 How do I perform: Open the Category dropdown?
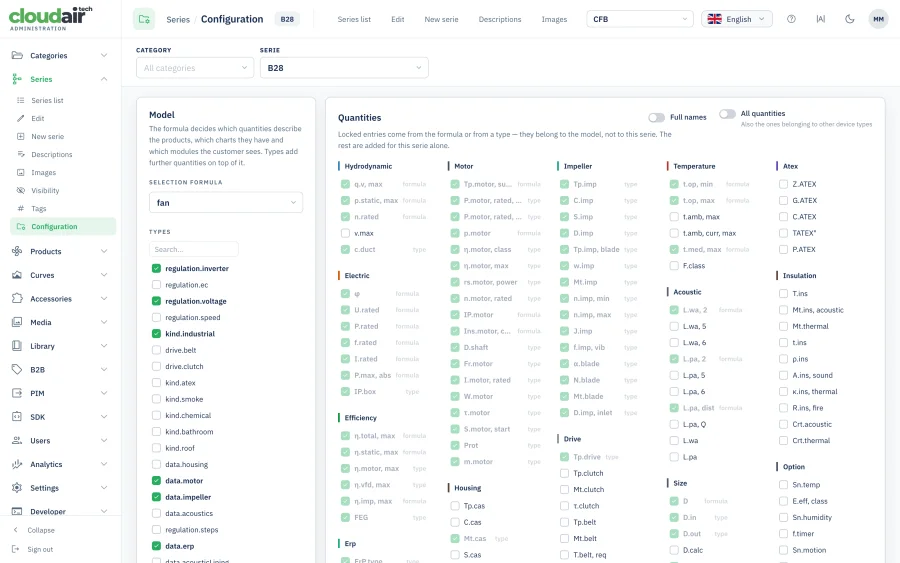tap(195, 68)
